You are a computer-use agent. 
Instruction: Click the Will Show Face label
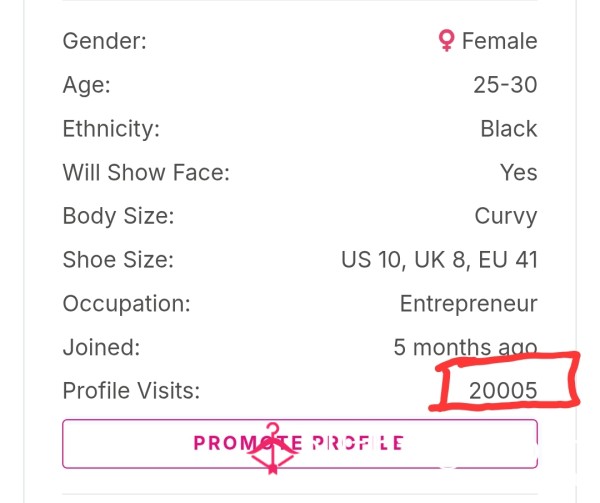146,172
